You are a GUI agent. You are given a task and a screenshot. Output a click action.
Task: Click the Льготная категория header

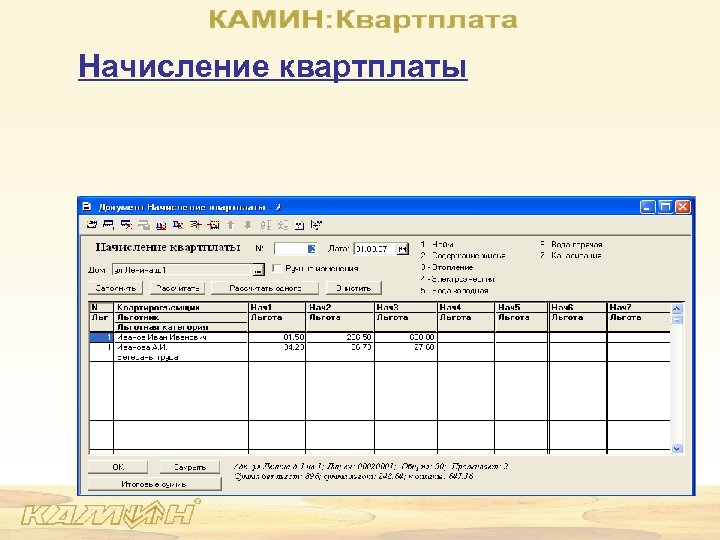[181, 327]
